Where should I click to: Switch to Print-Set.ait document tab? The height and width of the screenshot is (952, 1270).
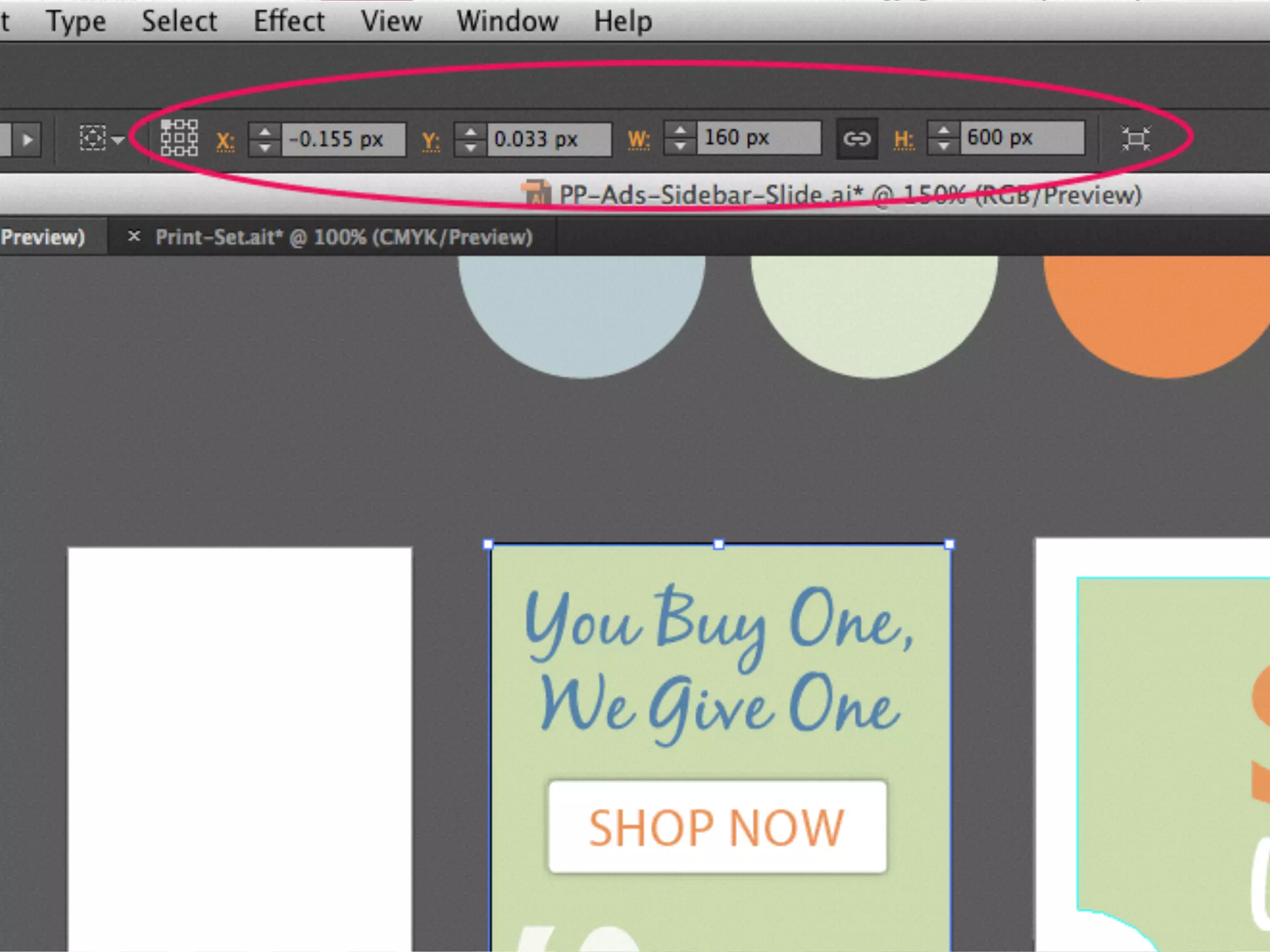coord(344,237)
